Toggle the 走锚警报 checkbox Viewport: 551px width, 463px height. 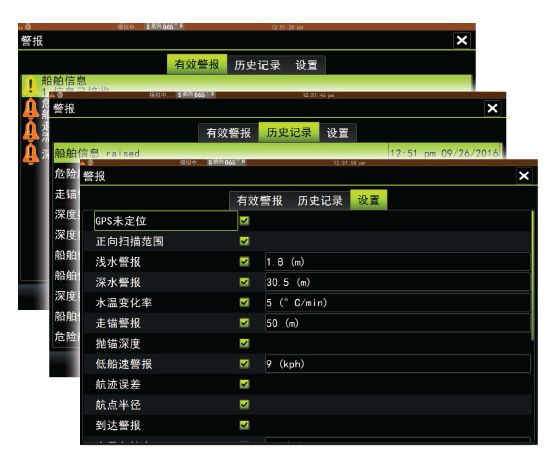click(x=245, y=322)
